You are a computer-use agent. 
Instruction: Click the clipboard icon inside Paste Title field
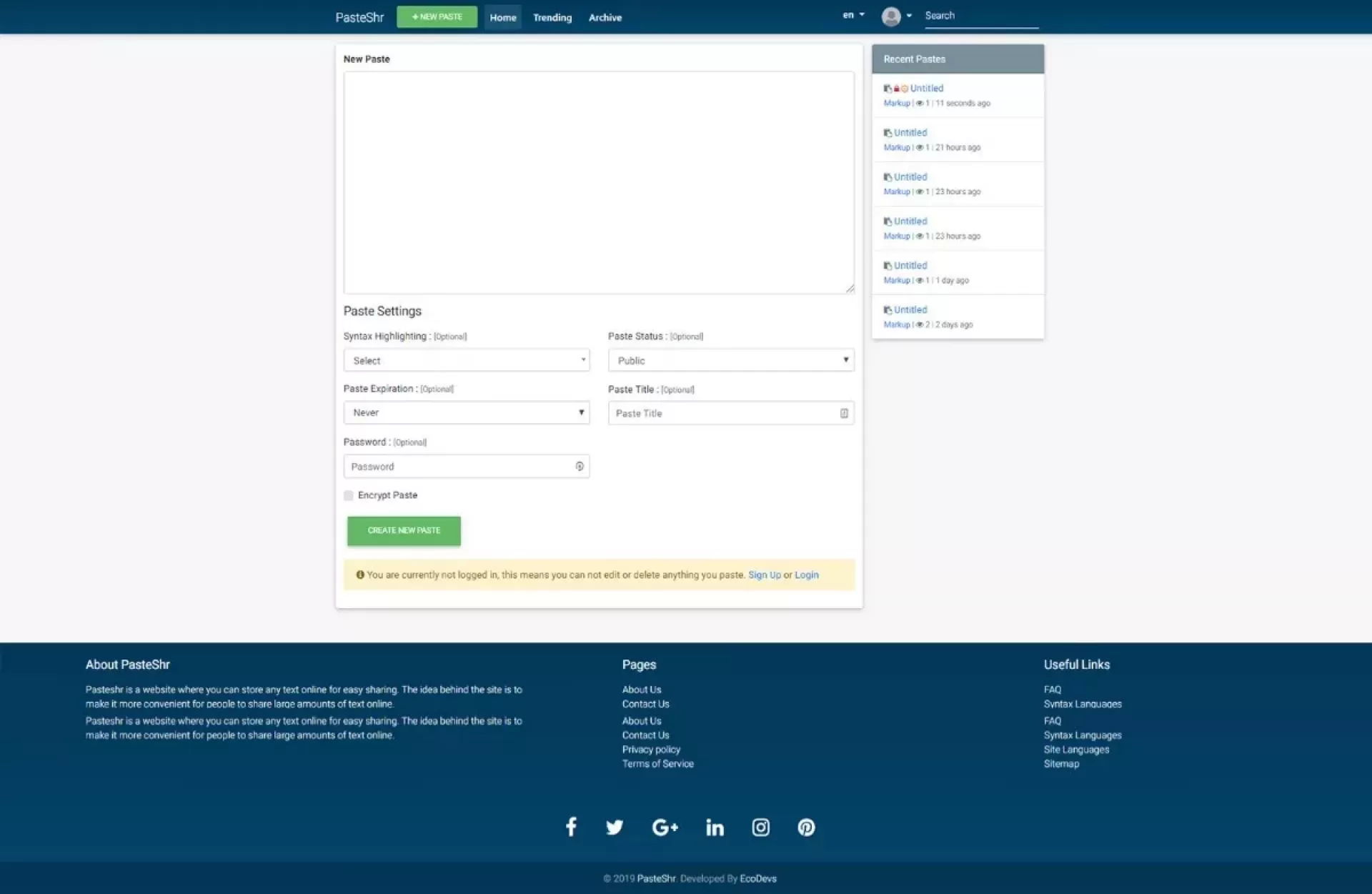coord(844,413)
